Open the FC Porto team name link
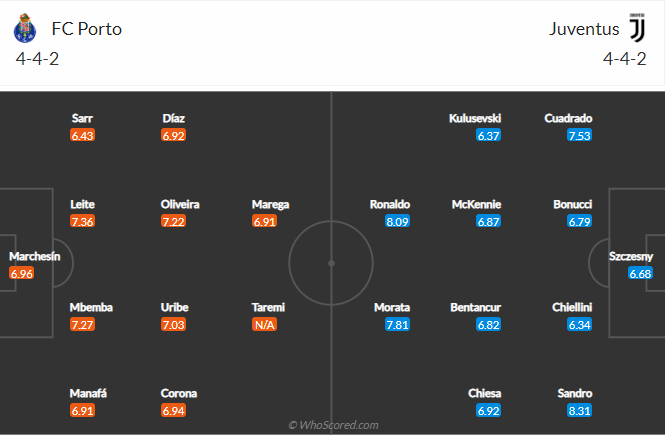 tap(86, 29)
